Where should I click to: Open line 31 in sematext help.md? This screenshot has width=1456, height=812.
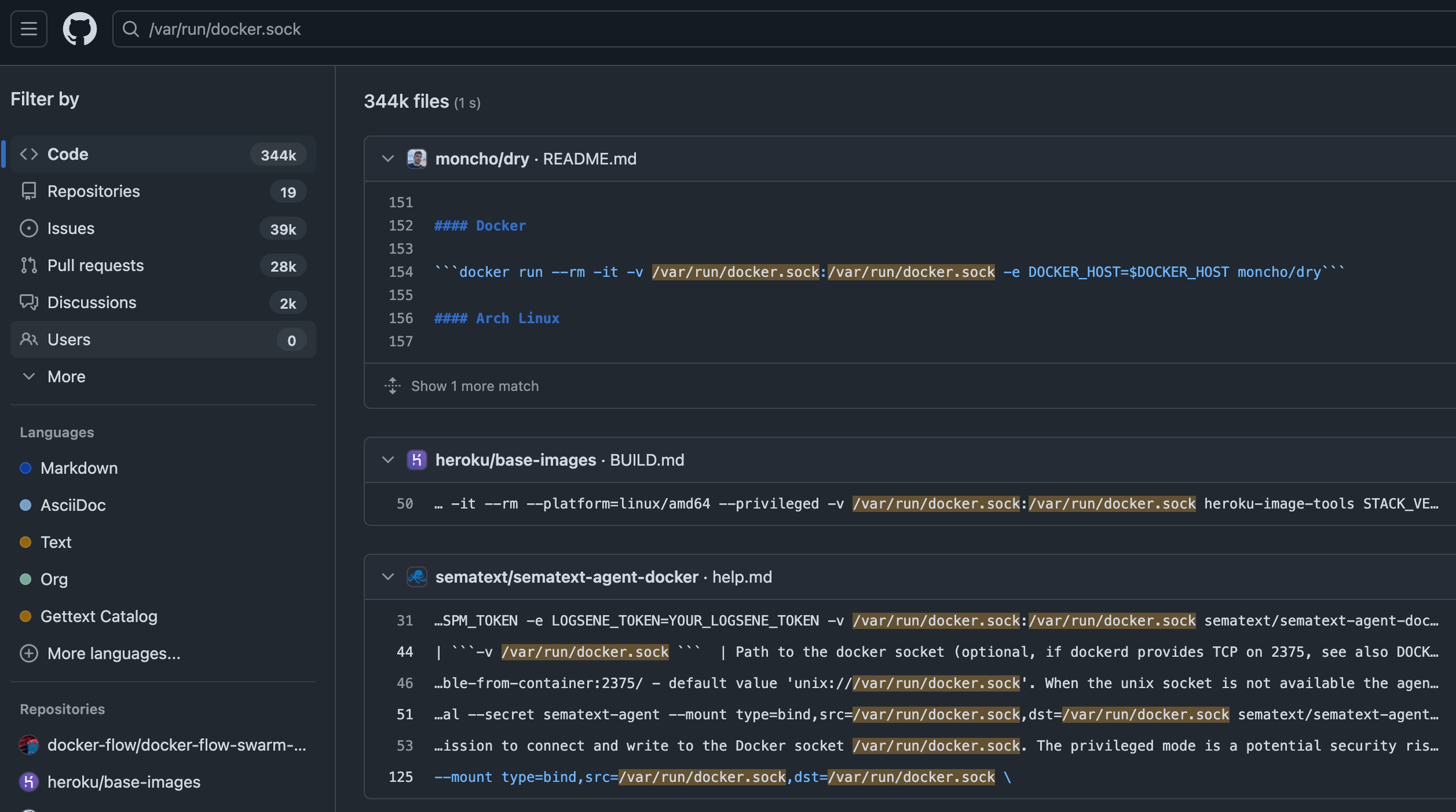(405, 620)
